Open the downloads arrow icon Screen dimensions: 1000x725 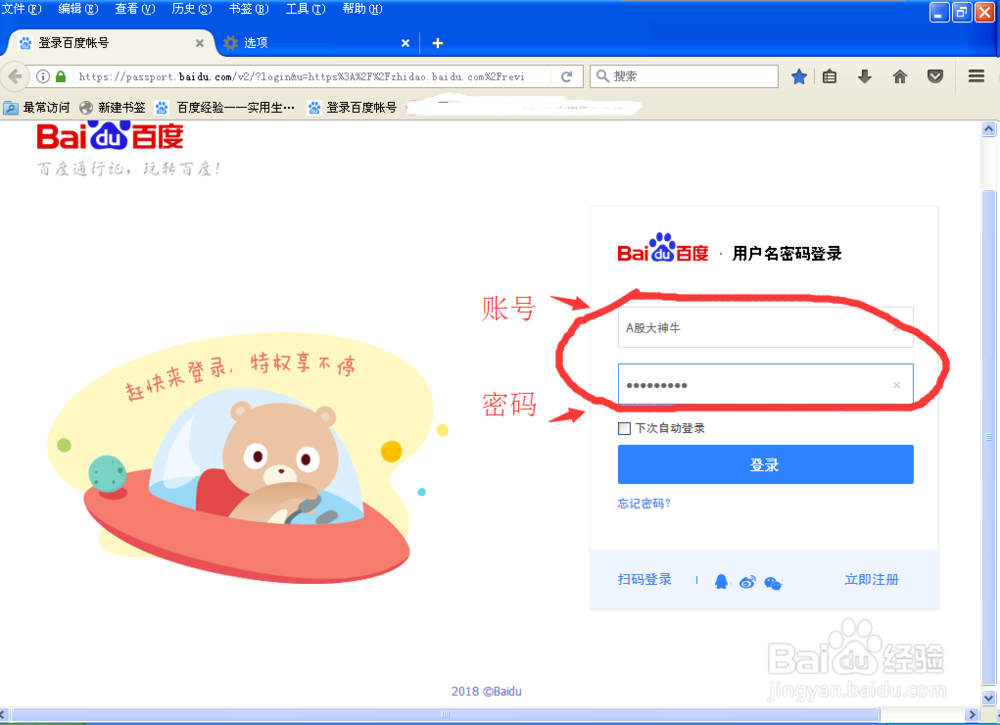pyautogui.click(x=865, y=77)
